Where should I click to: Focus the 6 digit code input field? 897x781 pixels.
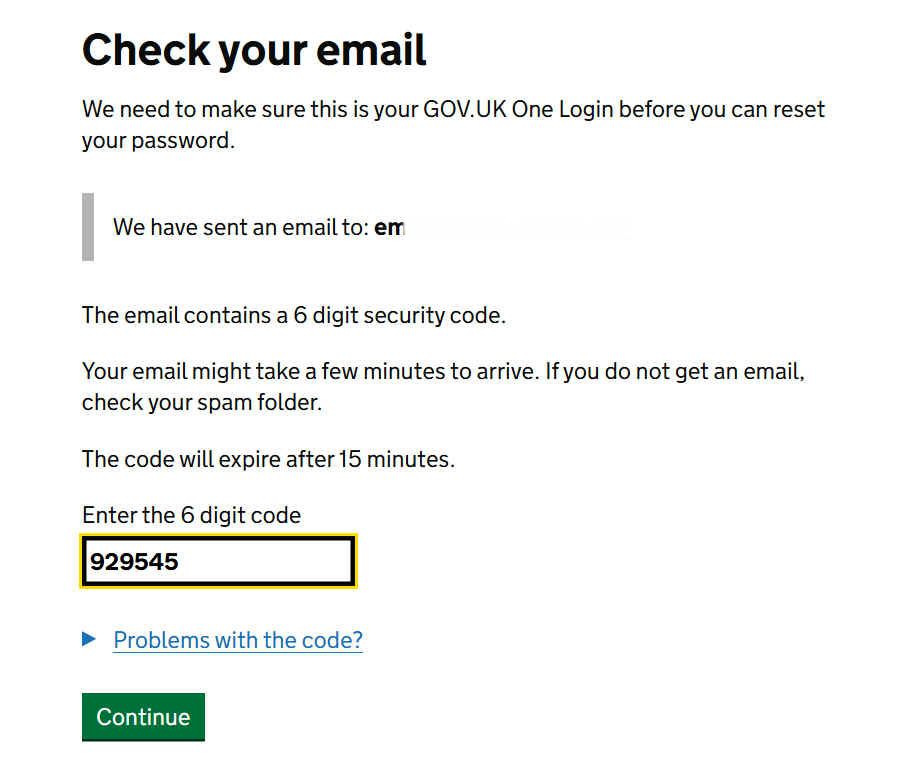[218, 561]
